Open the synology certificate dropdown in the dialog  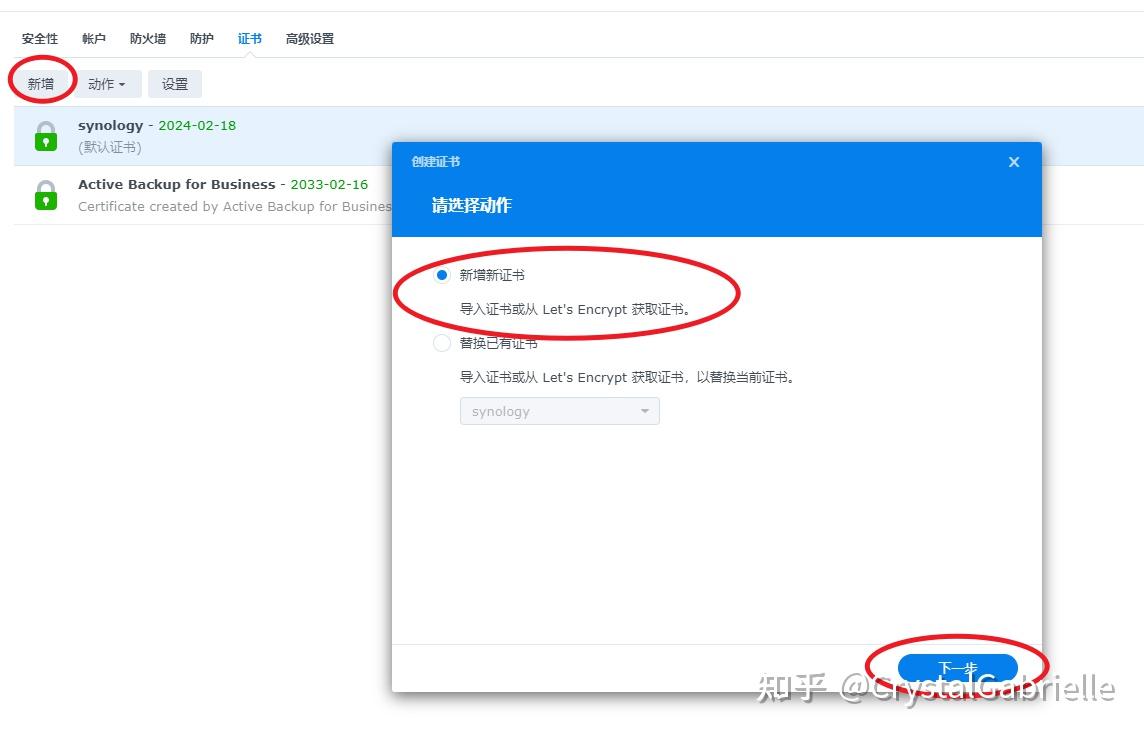click(x=559, y=411)
